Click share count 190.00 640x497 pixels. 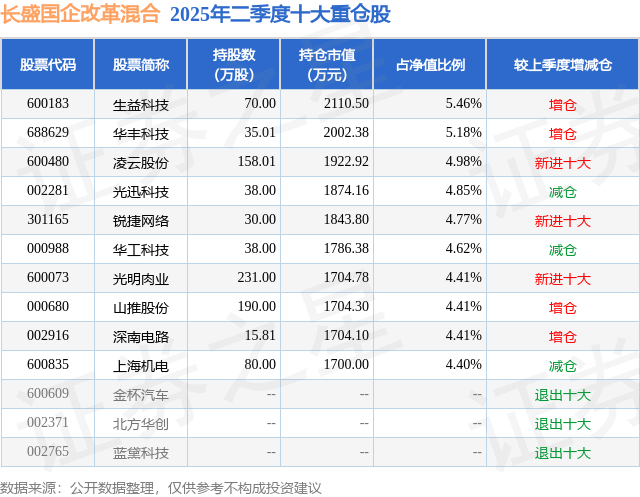pos(257,306)
